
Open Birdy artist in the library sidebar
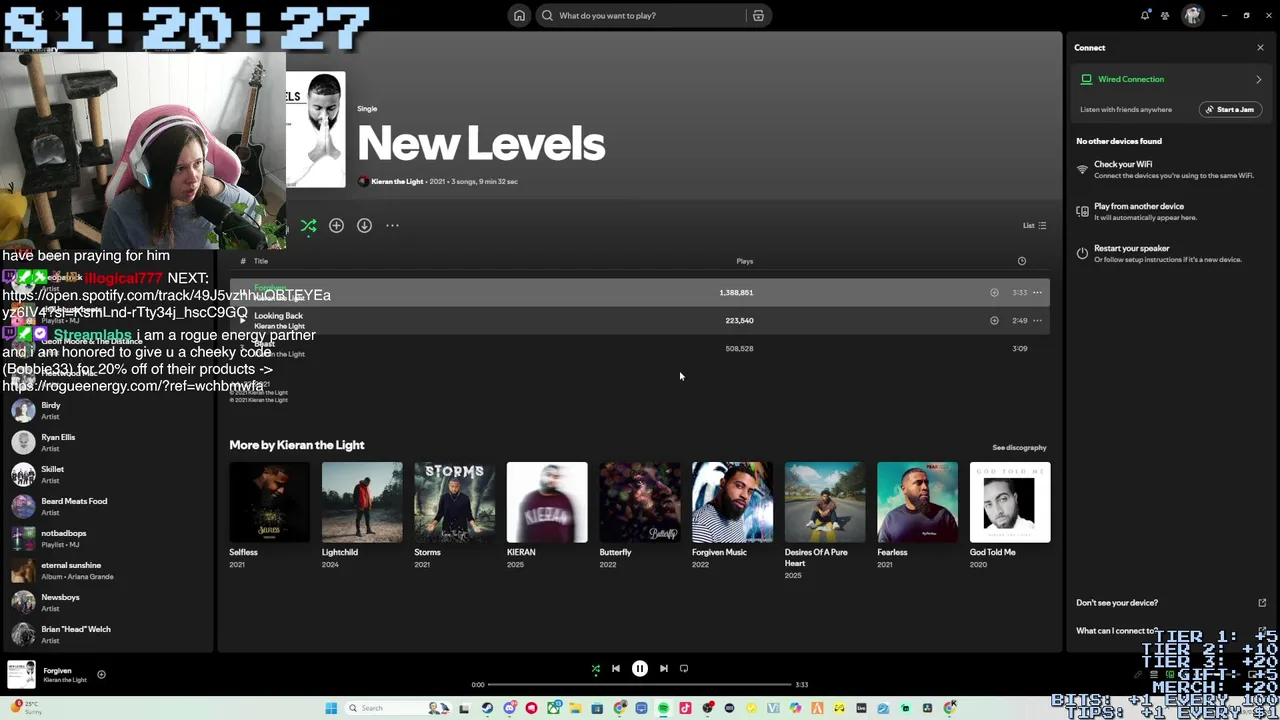tap(106, 410)
